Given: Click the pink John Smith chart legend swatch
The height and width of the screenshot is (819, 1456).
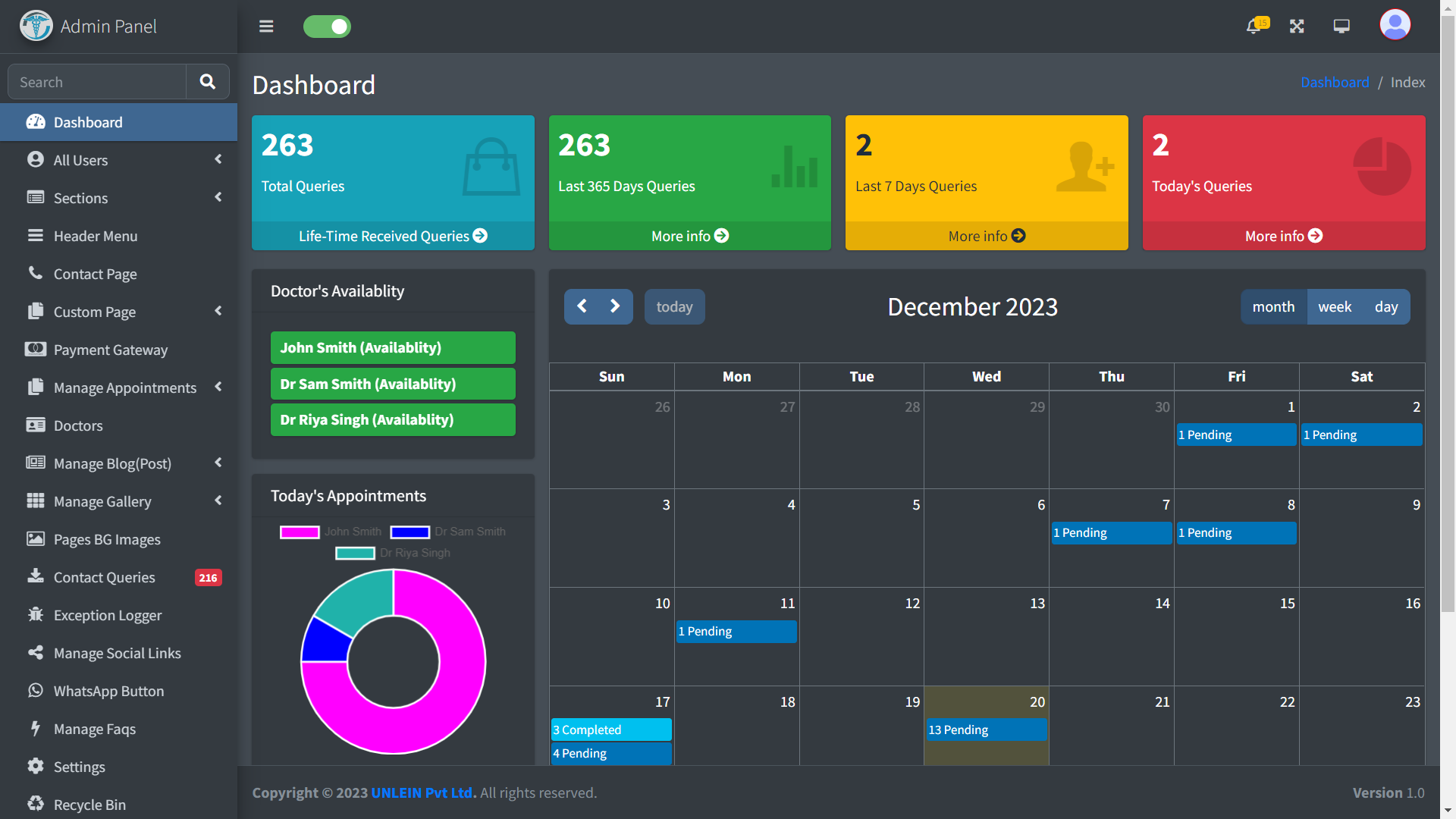Looking at the screenshot, I should tap(299, 532).
